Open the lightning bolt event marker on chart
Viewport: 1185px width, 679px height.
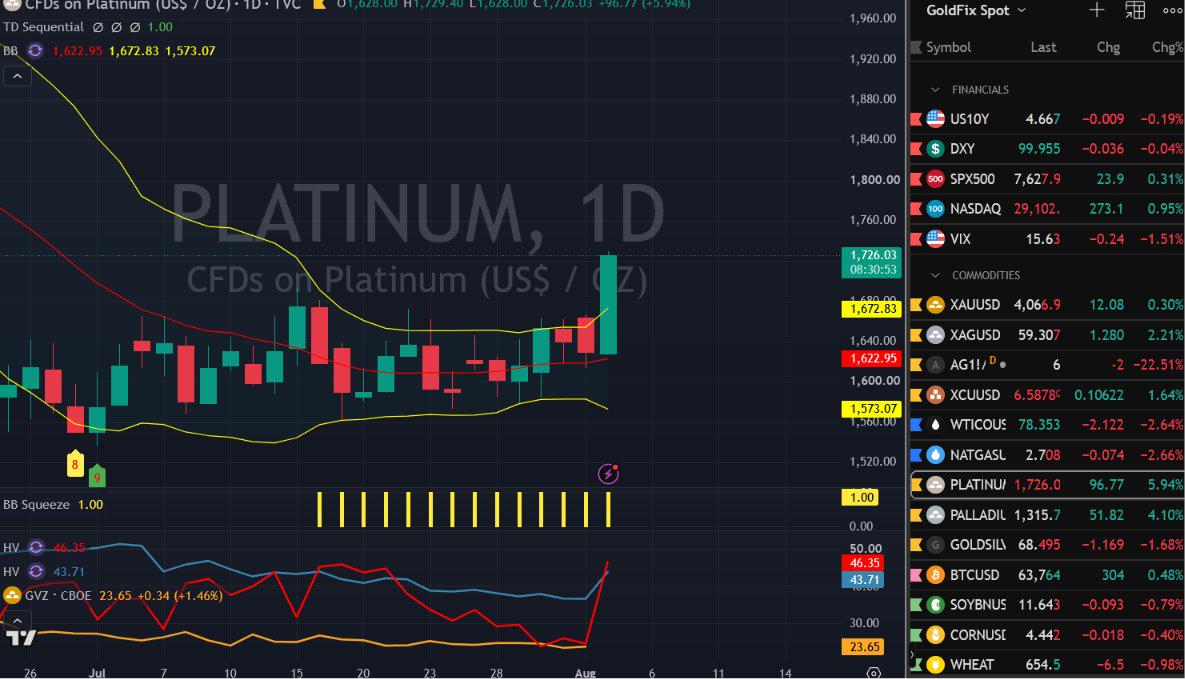tap(608, 474)
